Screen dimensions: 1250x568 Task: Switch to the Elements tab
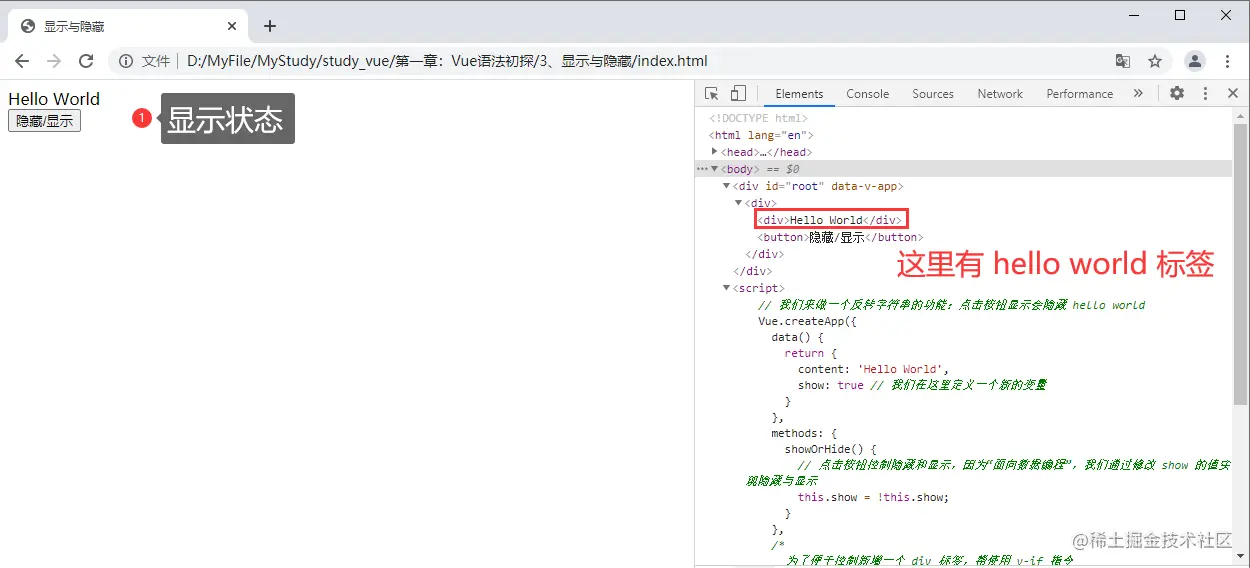pos(799,93)
